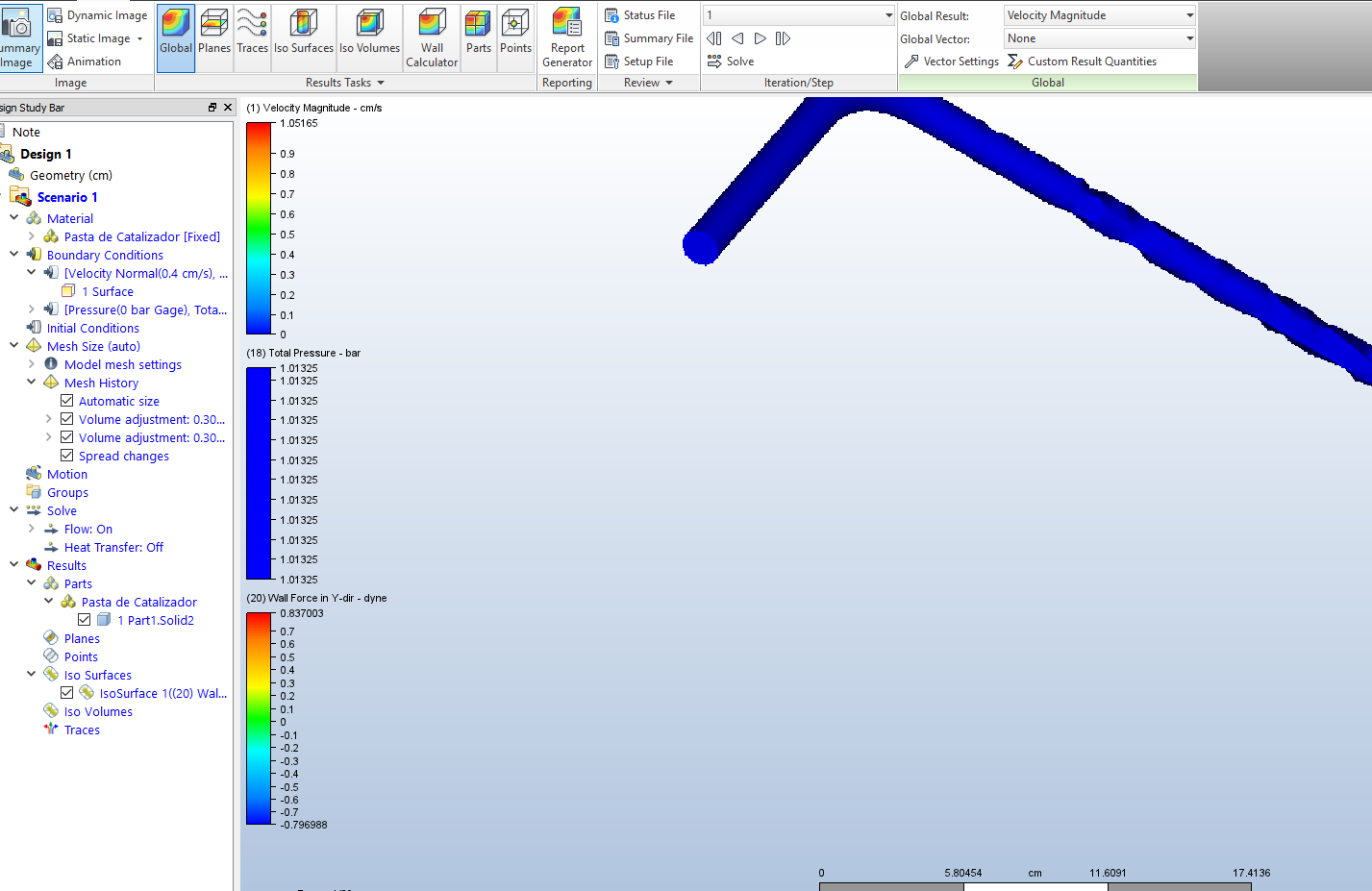
Task: Create an Animation from results
Action: 85,62
